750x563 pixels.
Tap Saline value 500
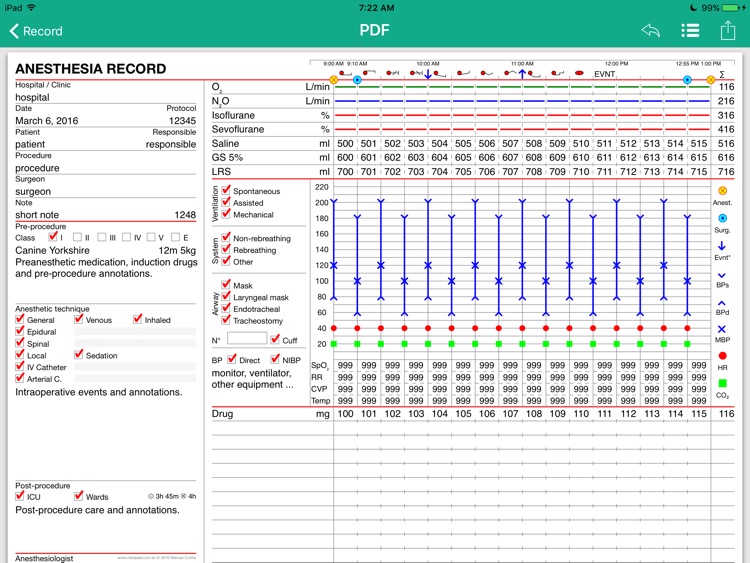(345, 144)
